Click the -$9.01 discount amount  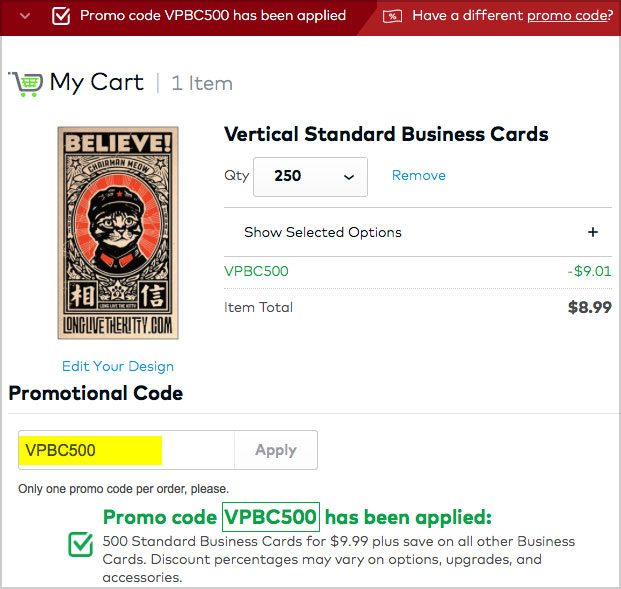click(589, 271)
